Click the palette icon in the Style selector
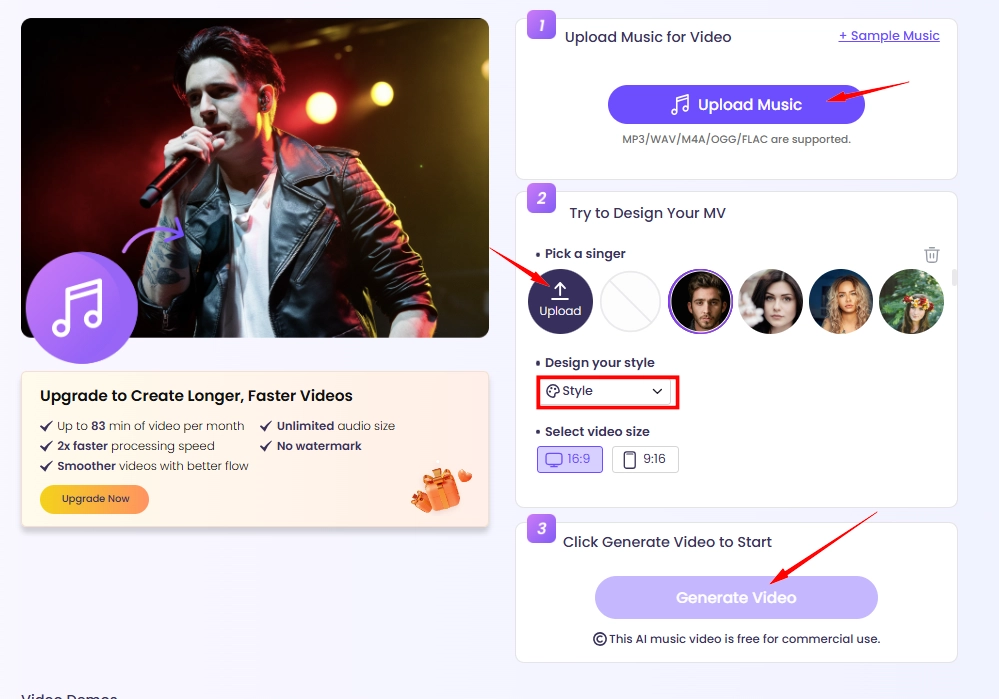 [555, 393]
